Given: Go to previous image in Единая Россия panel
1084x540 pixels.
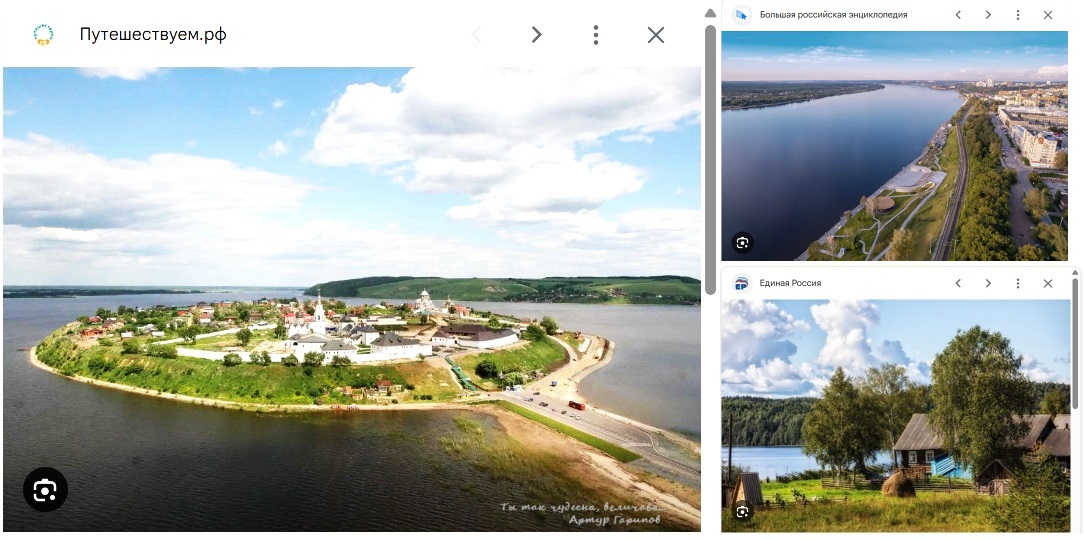Looking at the screenshot, I should click(958, 283).
